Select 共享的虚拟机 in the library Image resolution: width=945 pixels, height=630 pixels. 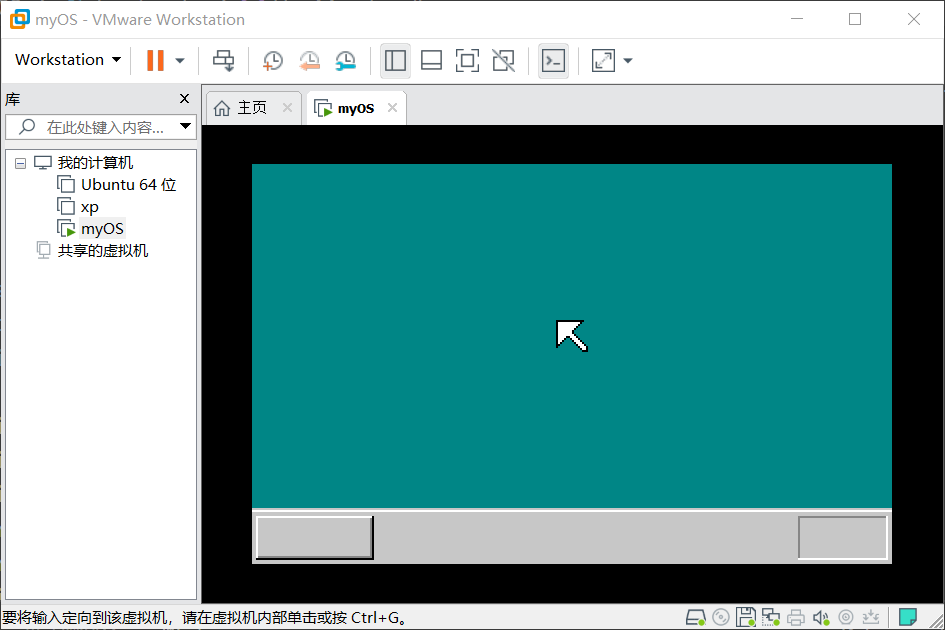point(102,250)
